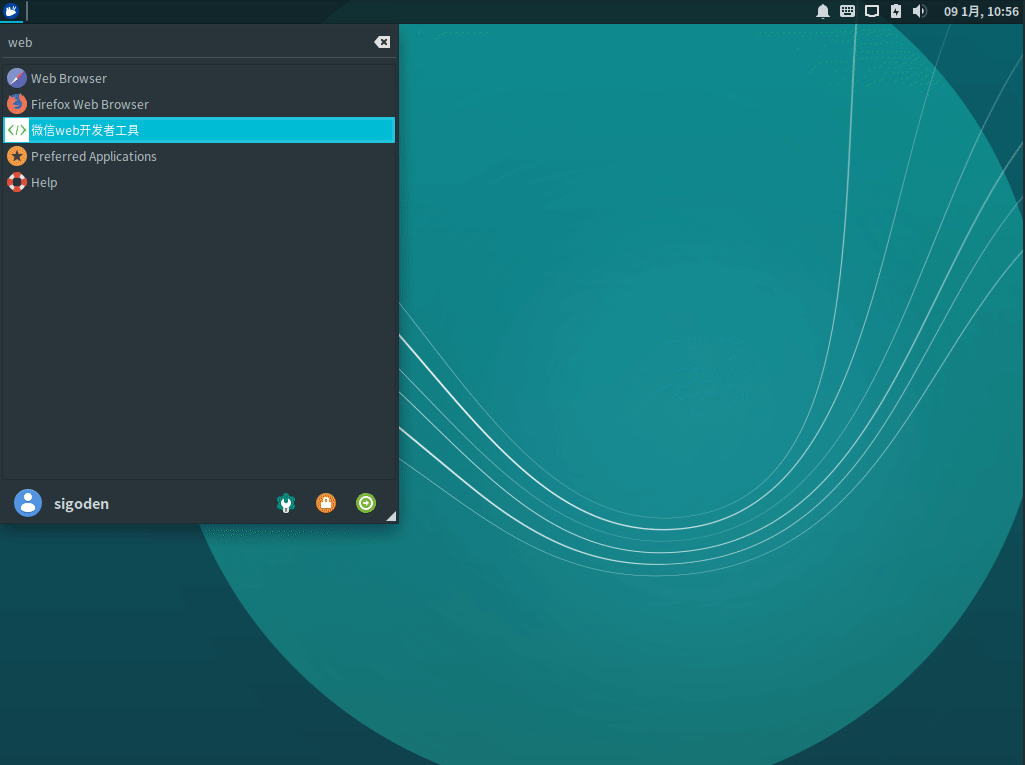Screen dimensions: 1025x765
Task: Click the WeChat devtools code icon
Action: (x=17, y=130)
